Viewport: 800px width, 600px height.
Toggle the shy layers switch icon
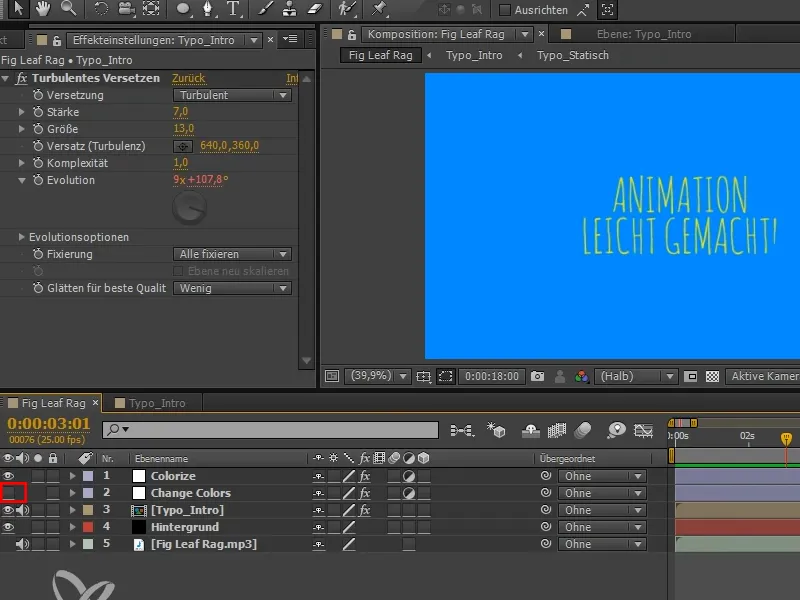click(531, 431)
